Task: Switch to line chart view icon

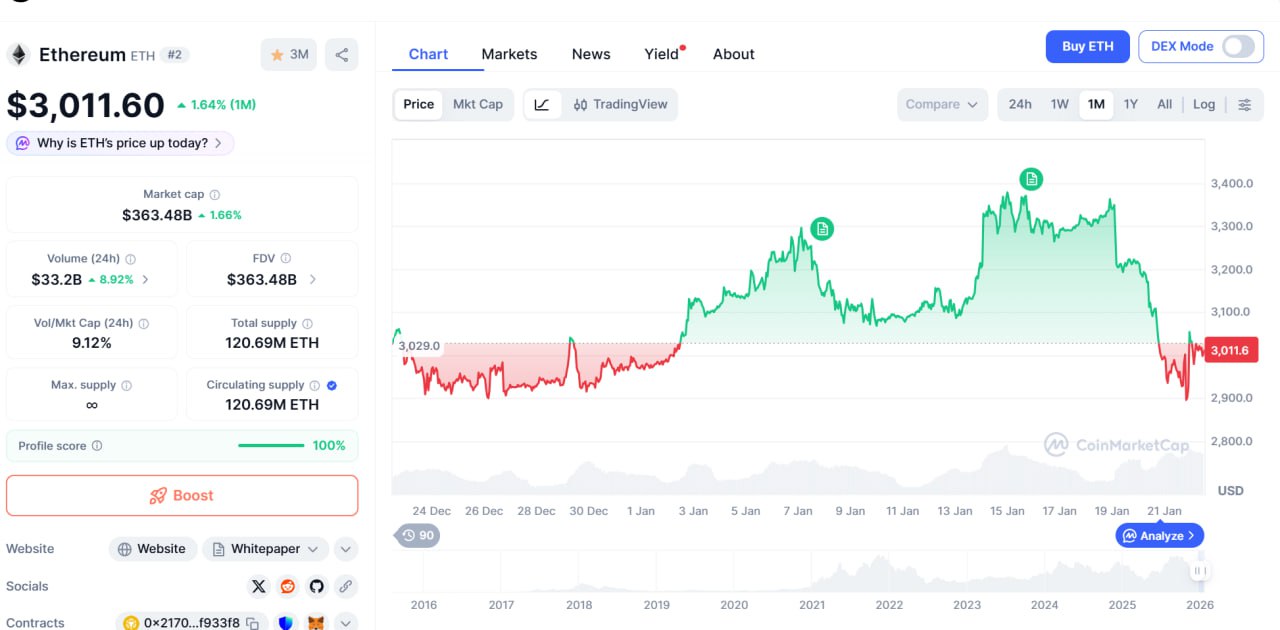Action: pyautogui.click(x=541, y=104)
